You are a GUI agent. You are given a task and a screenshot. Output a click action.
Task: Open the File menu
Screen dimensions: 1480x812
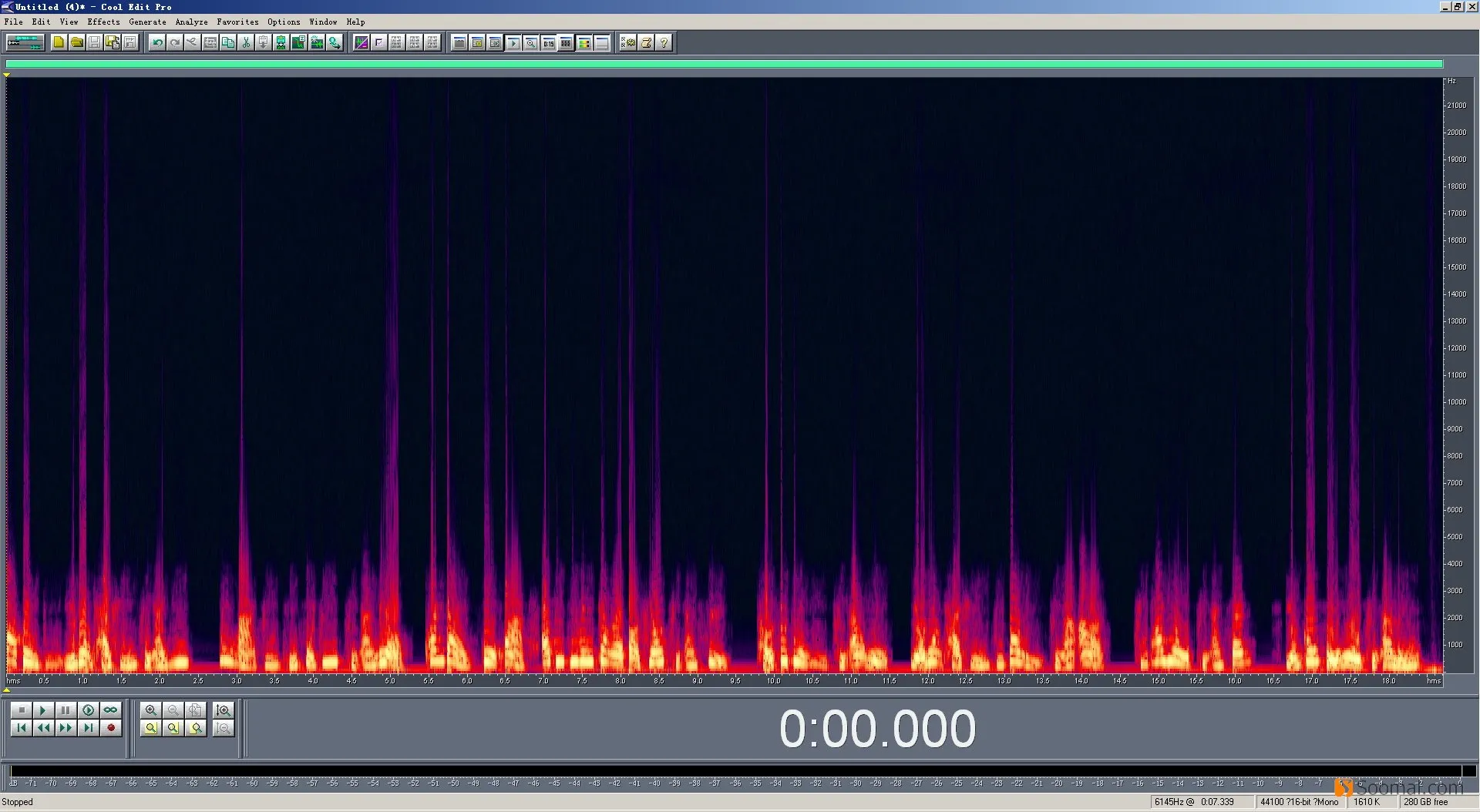13,22
